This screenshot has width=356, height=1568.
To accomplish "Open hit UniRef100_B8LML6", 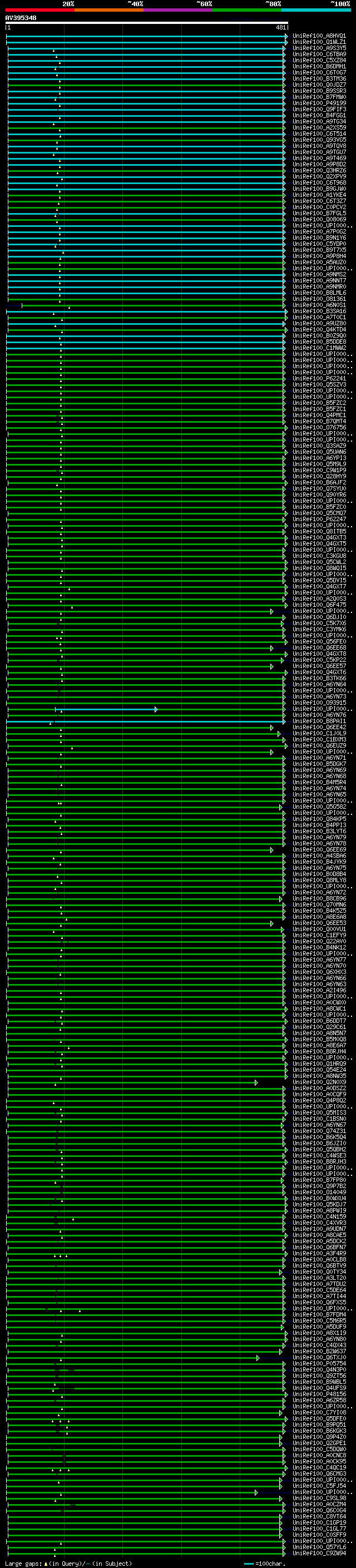I will [x=319, y=293].
